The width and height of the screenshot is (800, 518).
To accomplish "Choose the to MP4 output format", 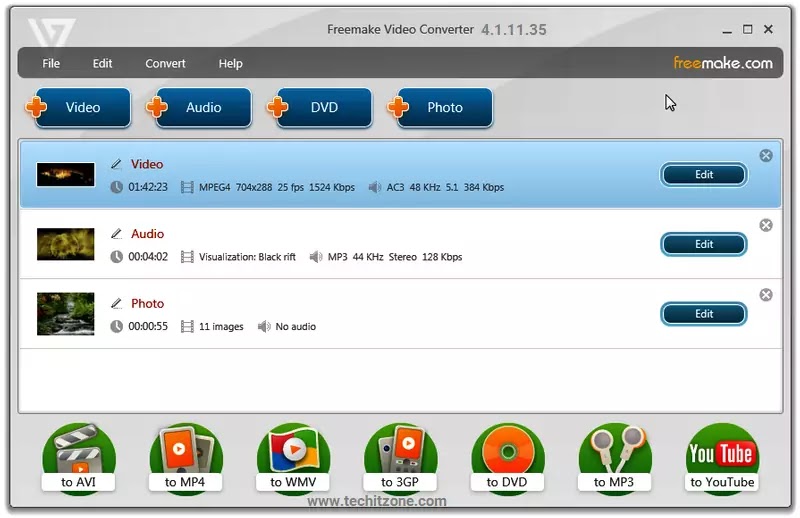I will (x=186, y=458).
